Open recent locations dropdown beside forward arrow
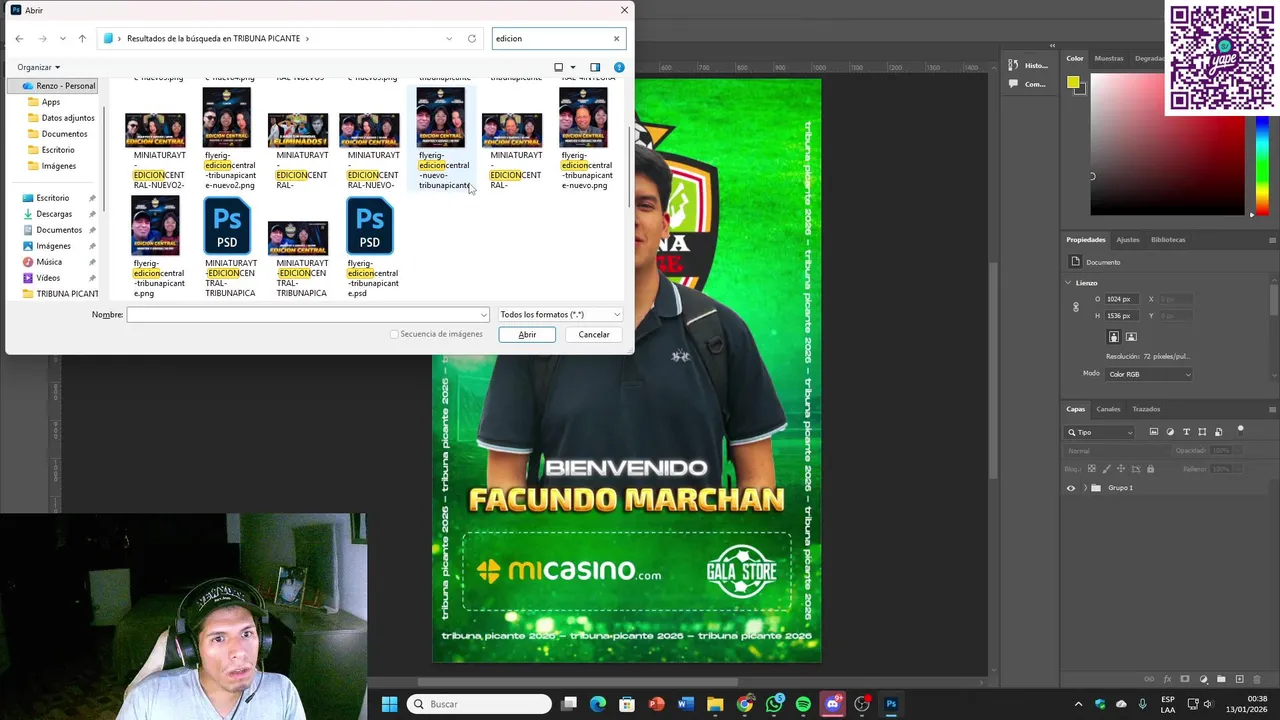 [62, 38]
